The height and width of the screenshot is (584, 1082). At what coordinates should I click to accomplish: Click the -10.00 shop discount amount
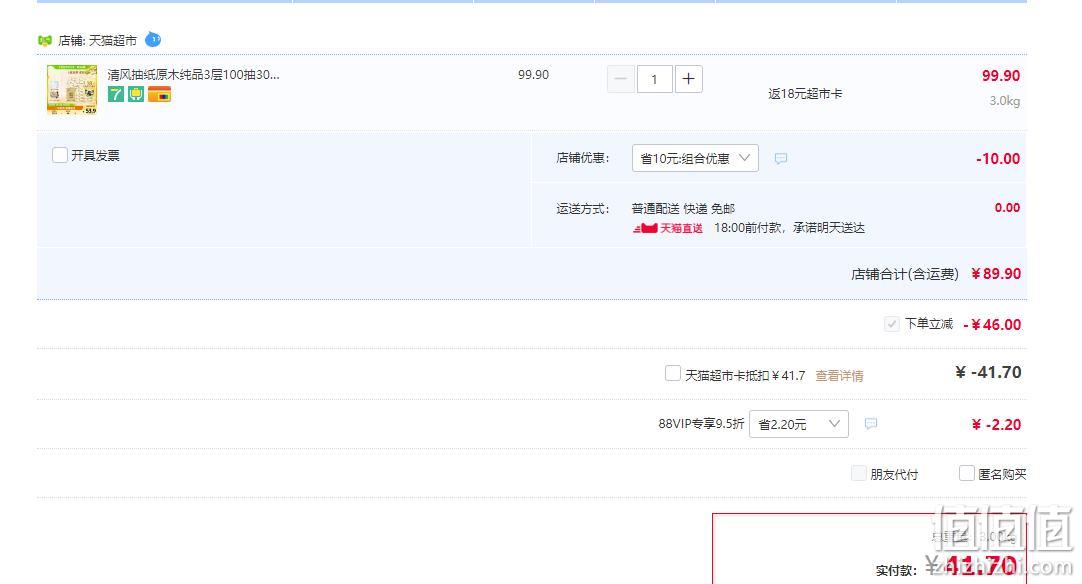pos(998,159)
